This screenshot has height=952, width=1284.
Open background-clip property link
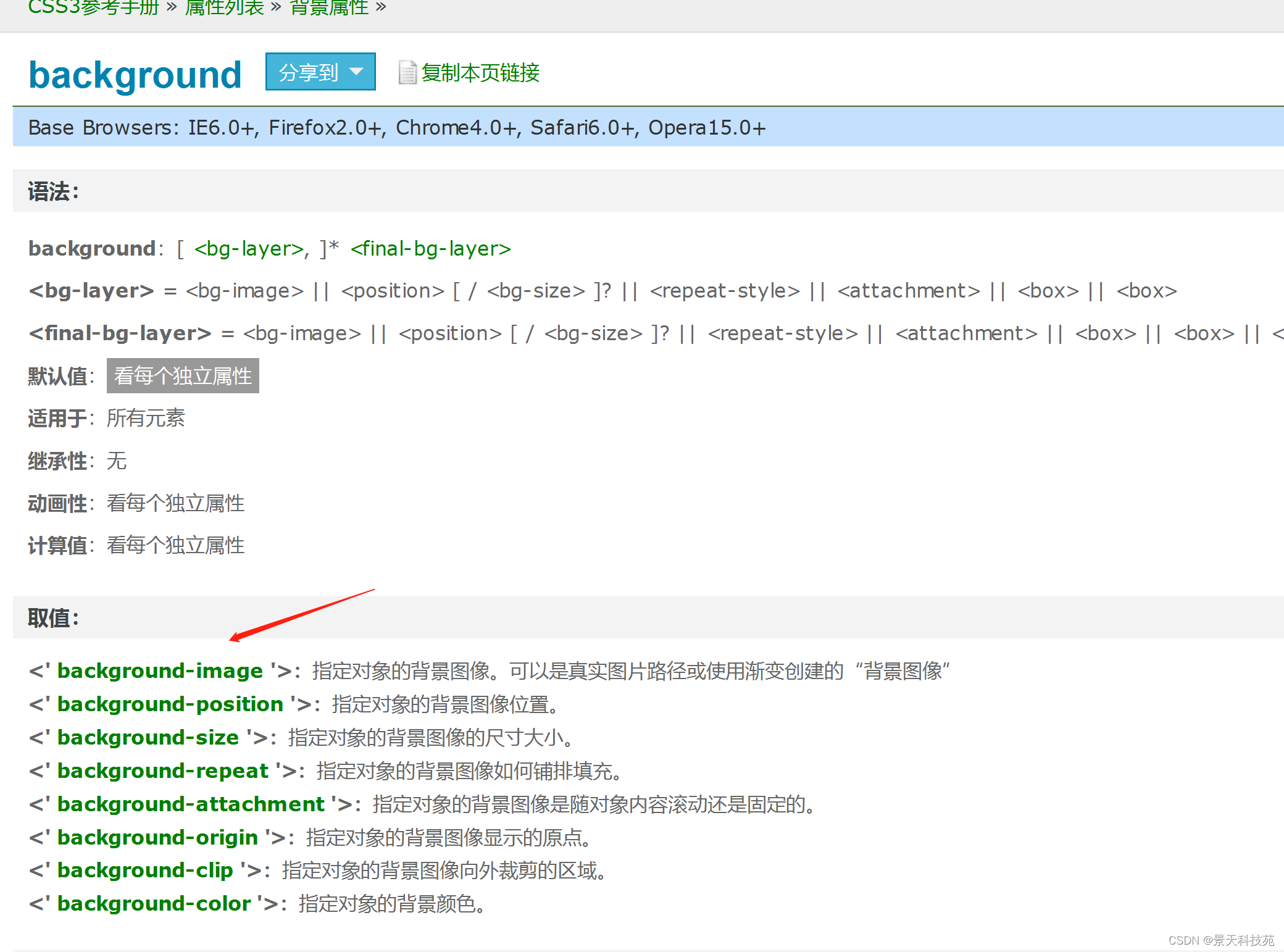click(145, 871)
